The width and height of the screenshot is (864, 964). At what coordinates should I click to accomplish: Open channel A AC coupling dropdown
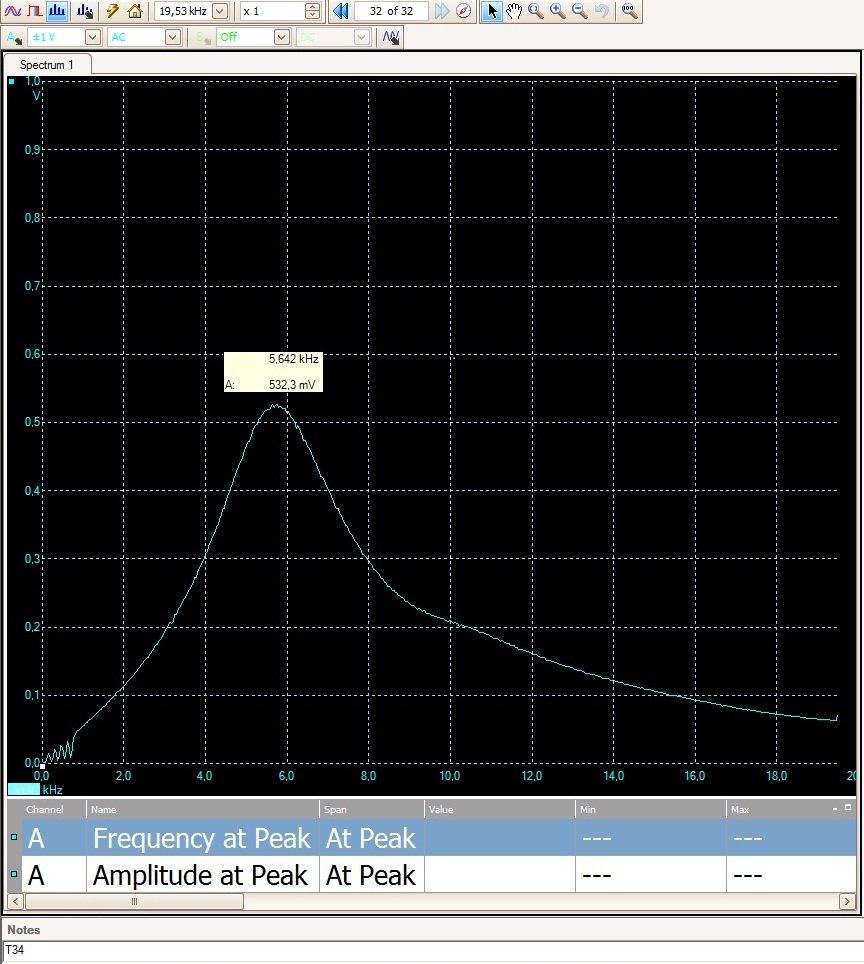coord(173,38)
